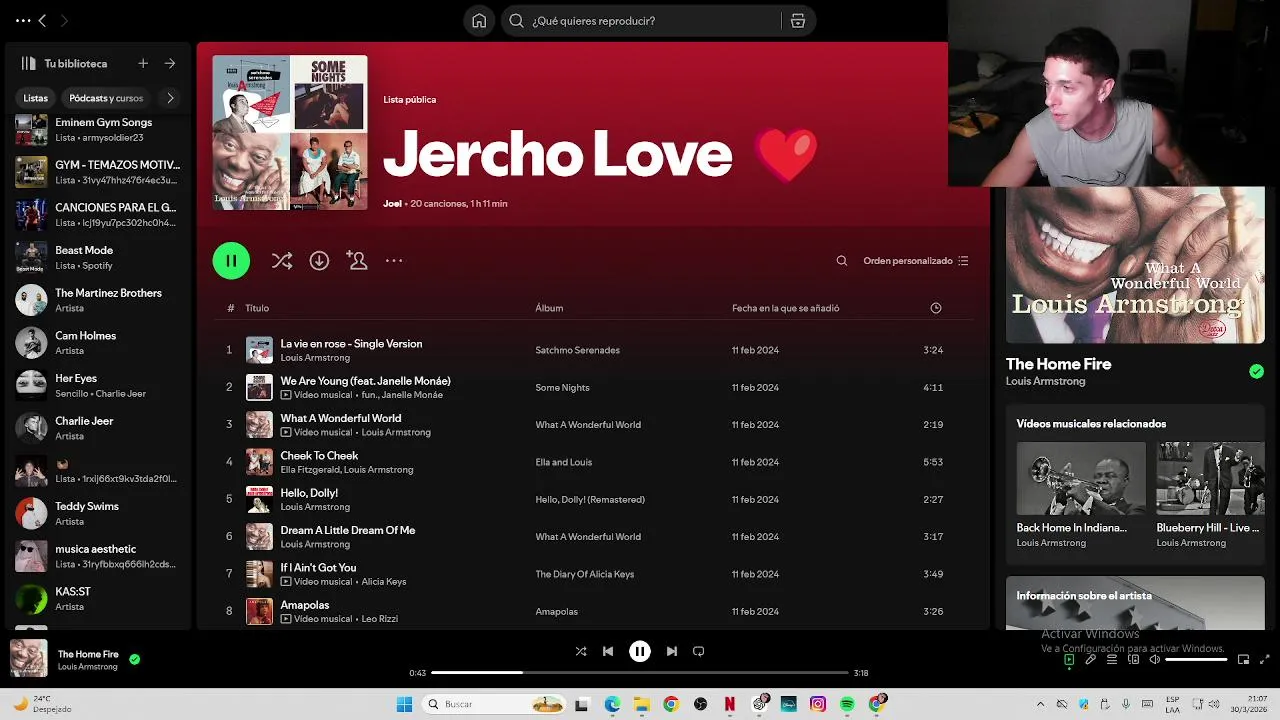
Task: Open the miniplayer icon
Action: [x=1243, y=659]
